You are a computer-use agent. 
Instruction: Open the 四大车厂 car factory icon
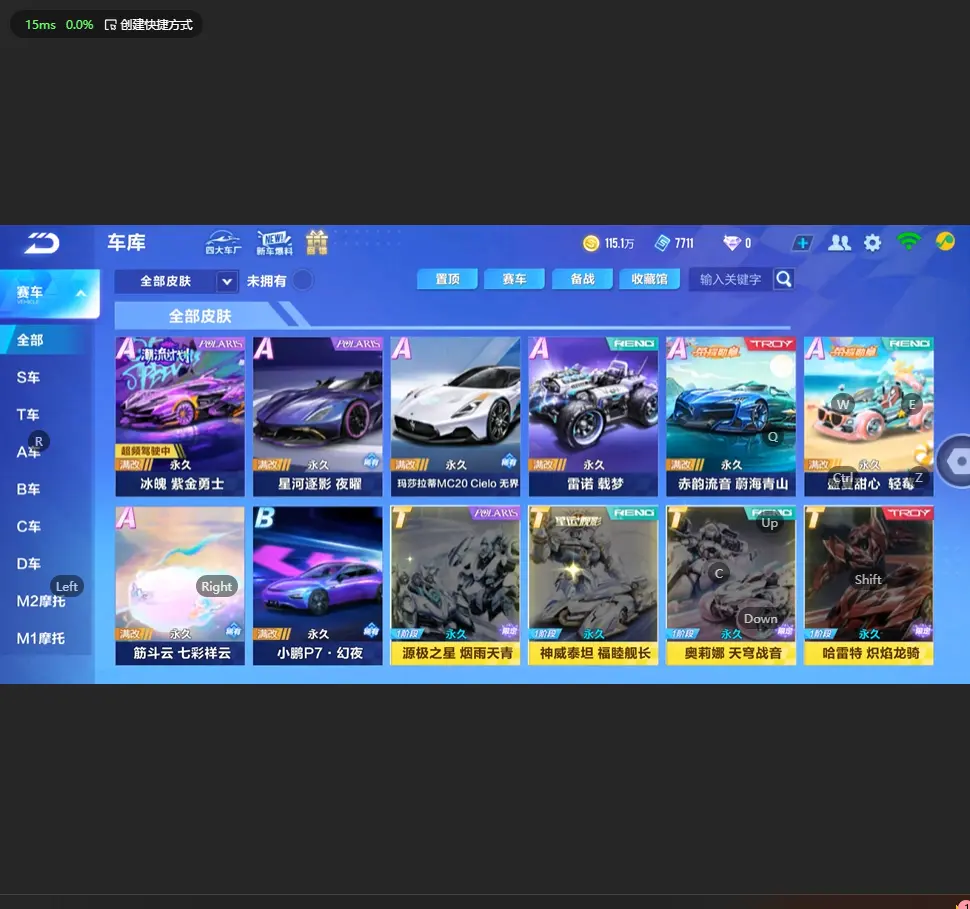coord(223,243)
